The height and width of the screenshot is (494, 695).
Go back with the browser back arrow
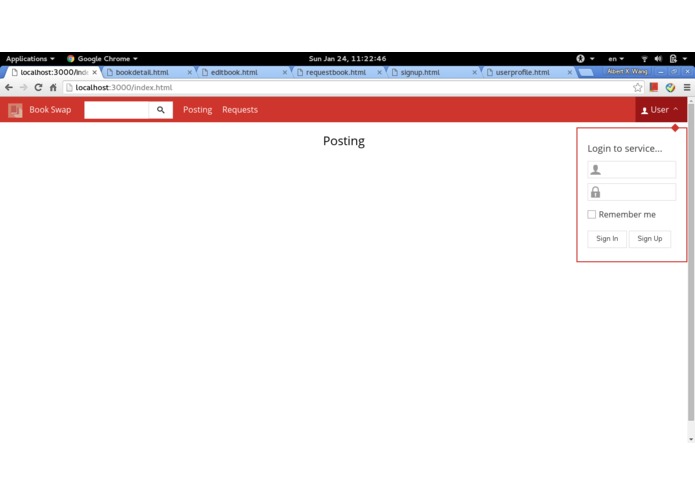(9, 87)
